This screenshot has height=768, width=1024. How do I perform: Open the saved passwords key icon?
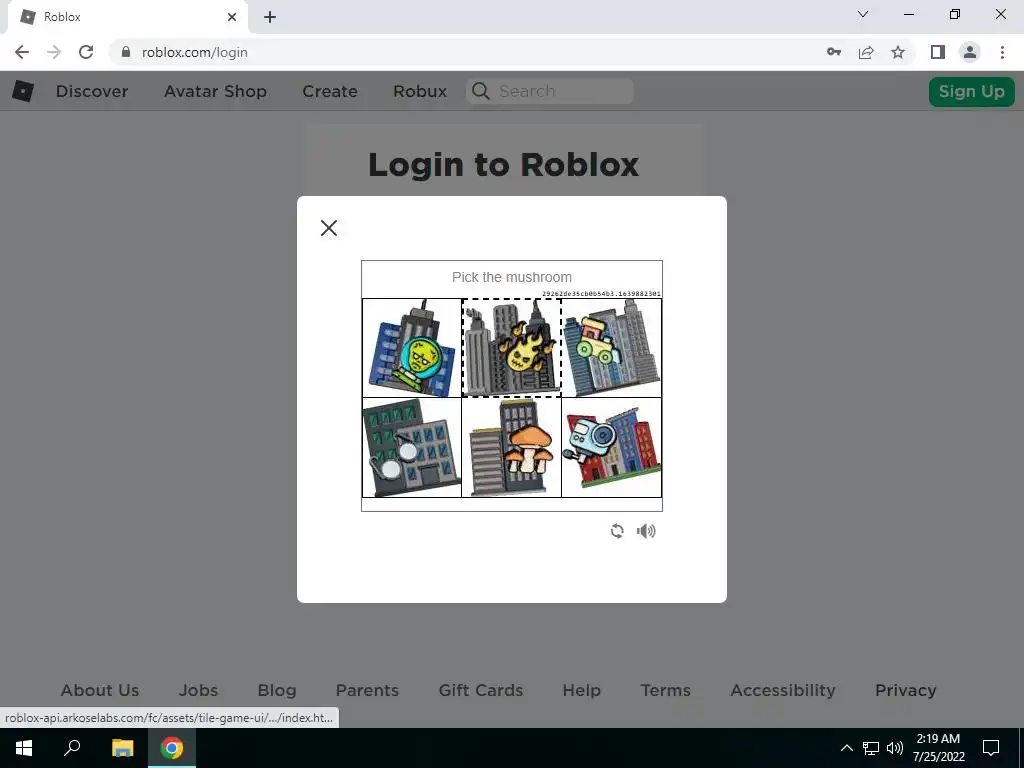pyautogui.click(x=834, y=52)
